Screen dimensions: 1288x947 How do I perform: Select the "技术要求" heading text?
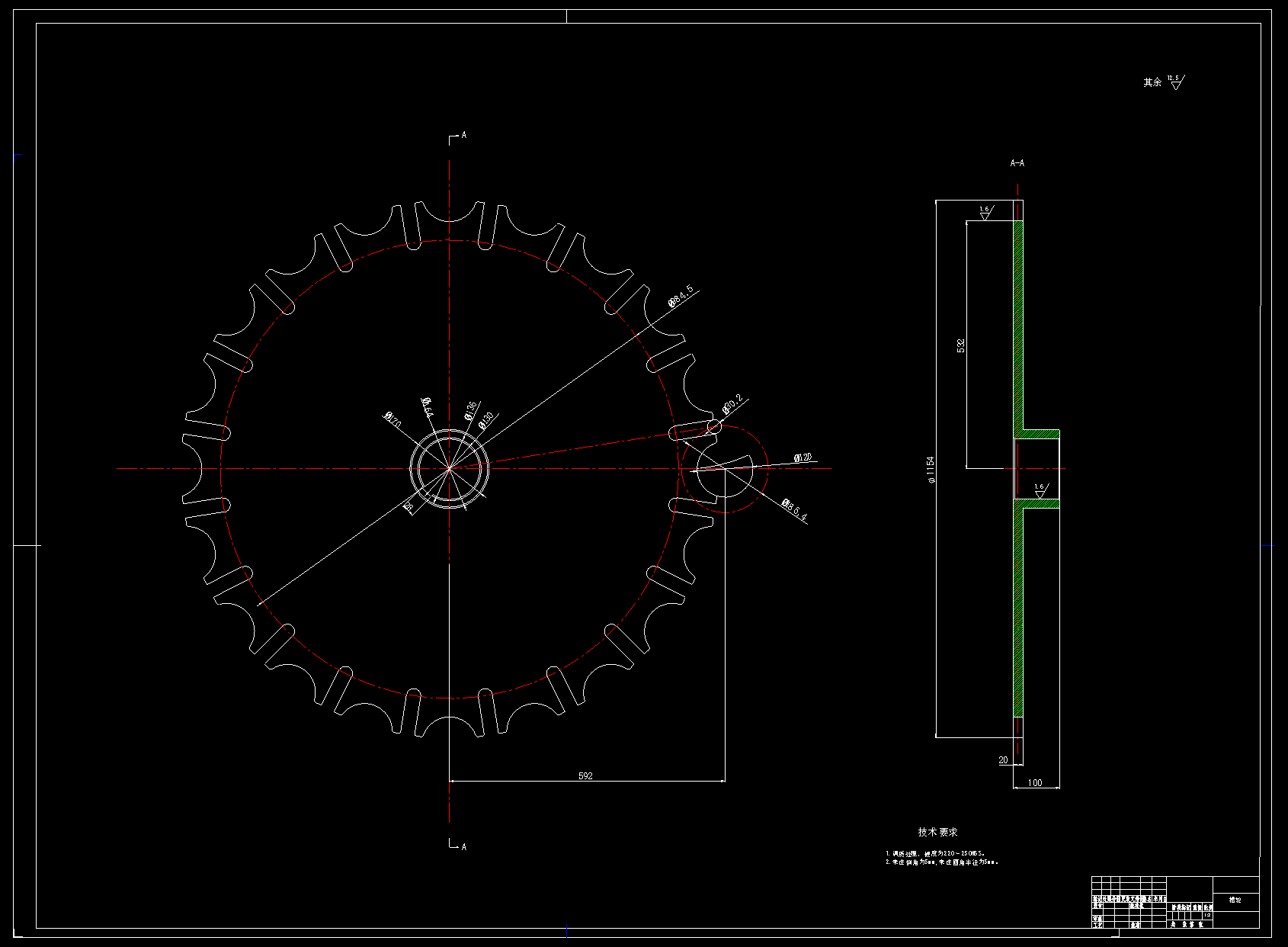(x=938, y=832)
